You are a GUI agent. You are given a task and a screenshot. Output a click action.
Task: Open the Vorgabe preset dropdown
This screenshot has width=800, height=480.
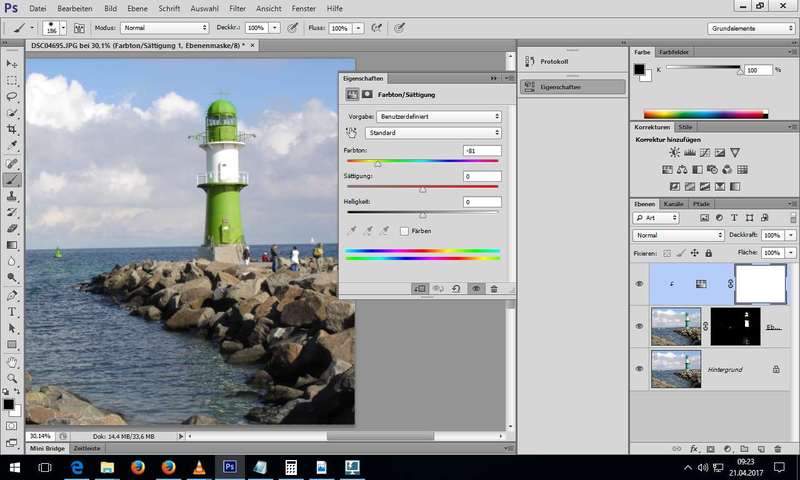click(x=439, y=116)
